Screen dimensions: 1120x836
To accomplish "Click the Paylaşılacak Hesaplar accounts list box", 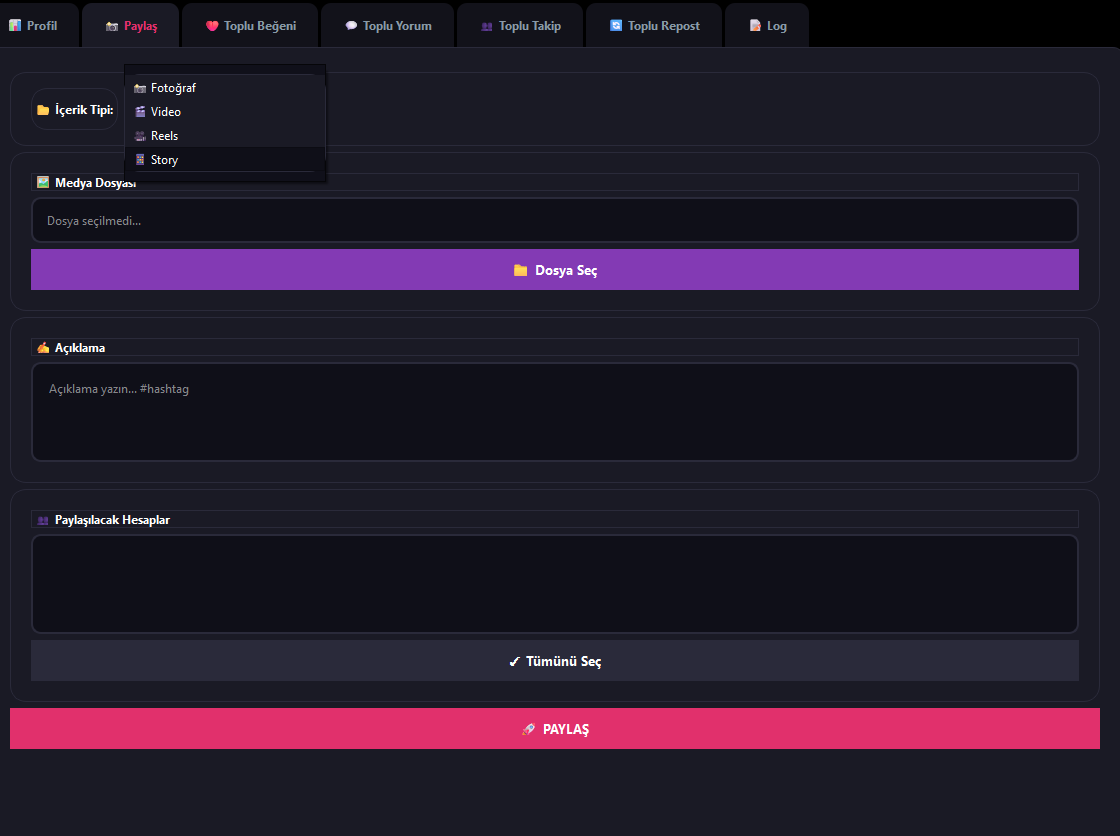I will click(x=555, y=584).
